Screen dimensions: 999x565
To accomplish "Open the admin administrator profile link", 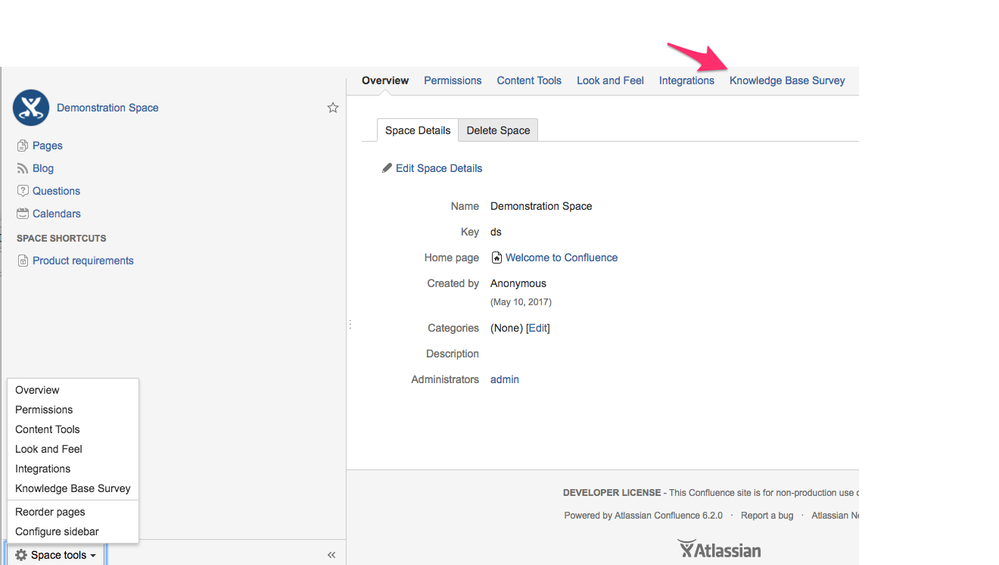I will point(505,379).
